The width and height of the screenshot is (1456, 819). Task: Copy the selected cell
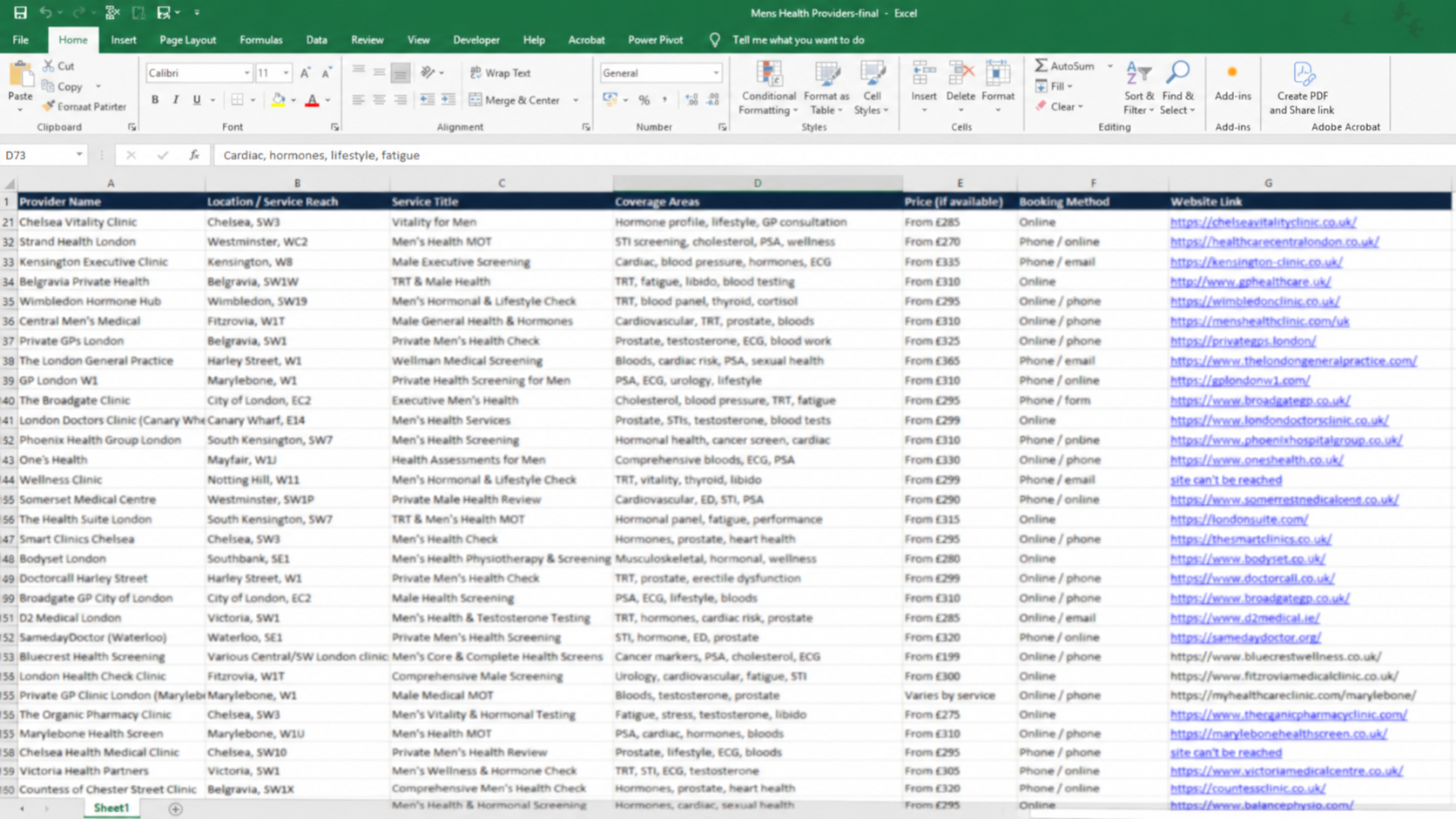pos(62,86)
